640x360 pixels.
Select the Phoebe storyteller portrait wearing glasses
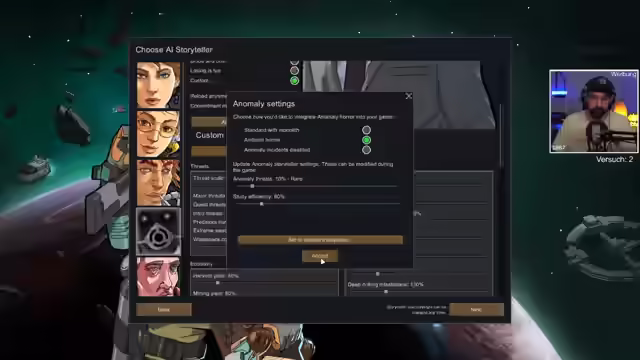pos(158,134)
